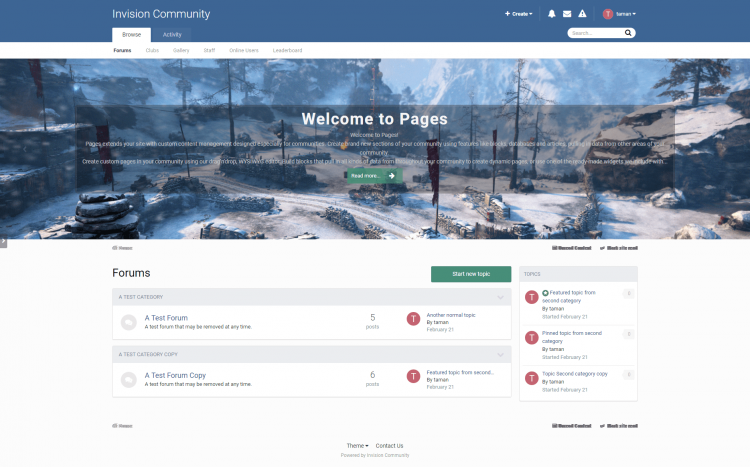Open the Leaderboard navigation item

tap(288, 50)
